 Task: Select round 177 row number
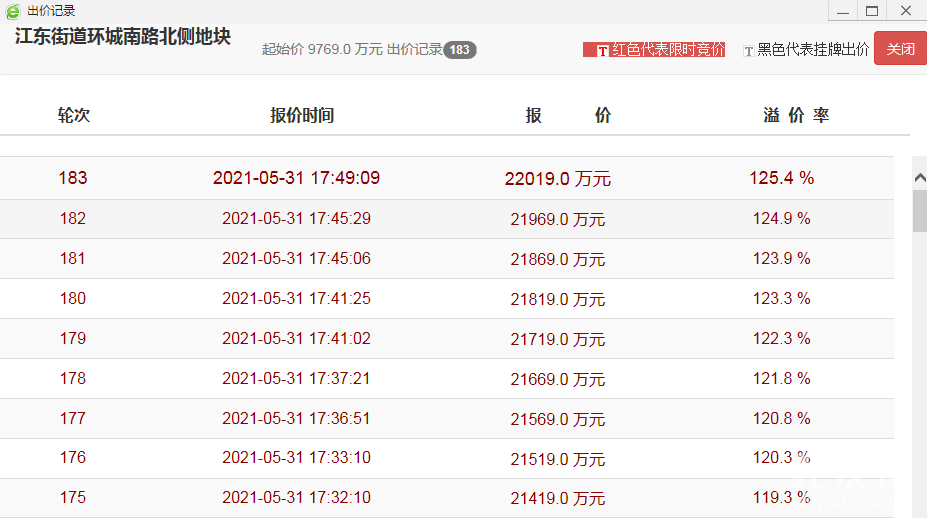pyautogui.click(x=73, y=418)
